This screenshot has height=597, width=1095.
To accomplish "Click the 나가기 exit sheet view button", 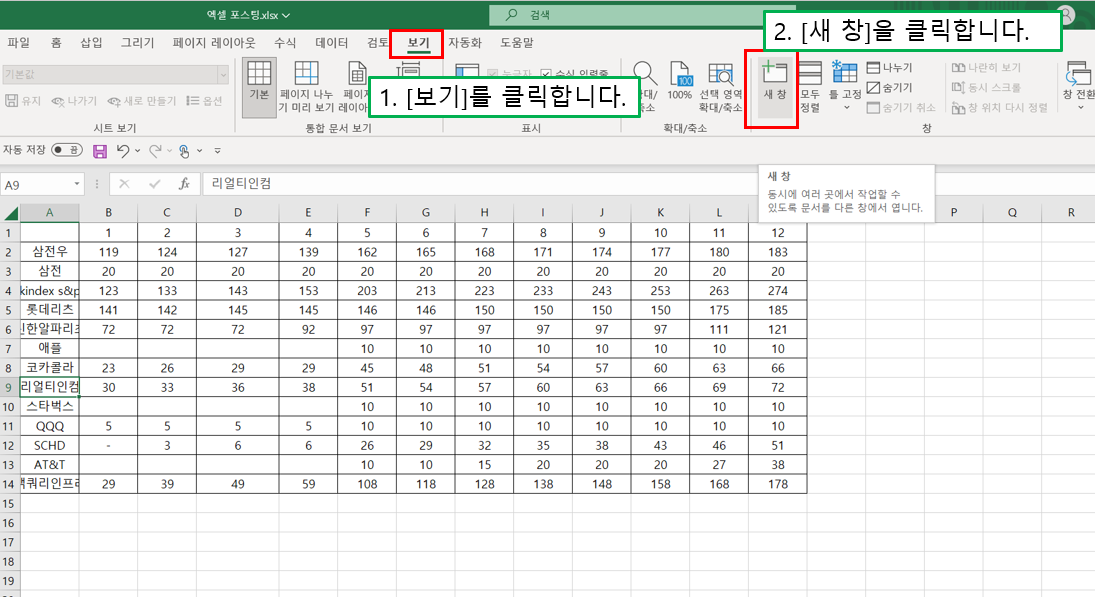I will tap(74, 101).
